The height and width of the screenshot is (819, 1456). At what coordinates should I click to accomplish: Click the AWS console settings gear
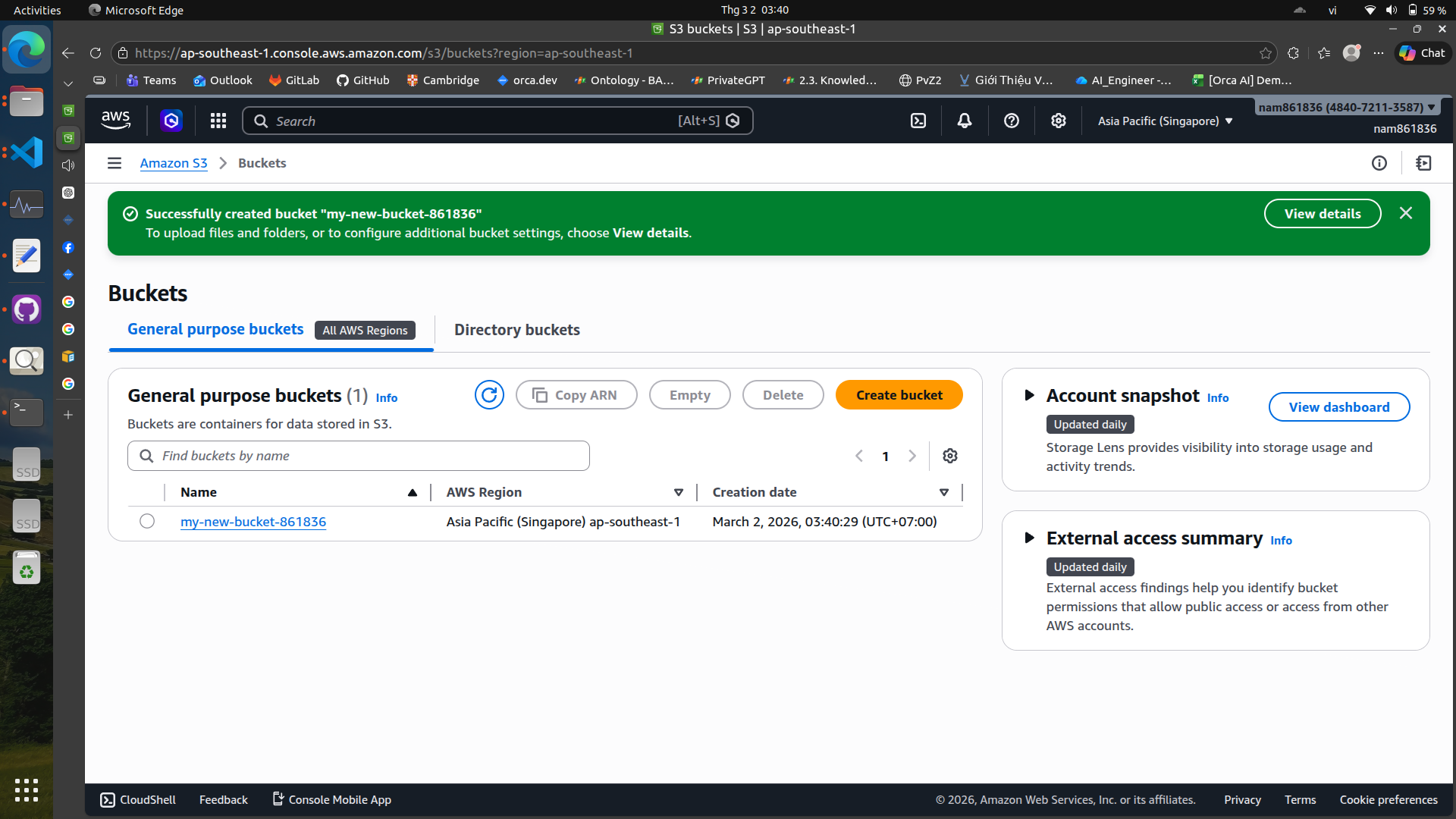pyautogui.click(x=1059, y=121)
